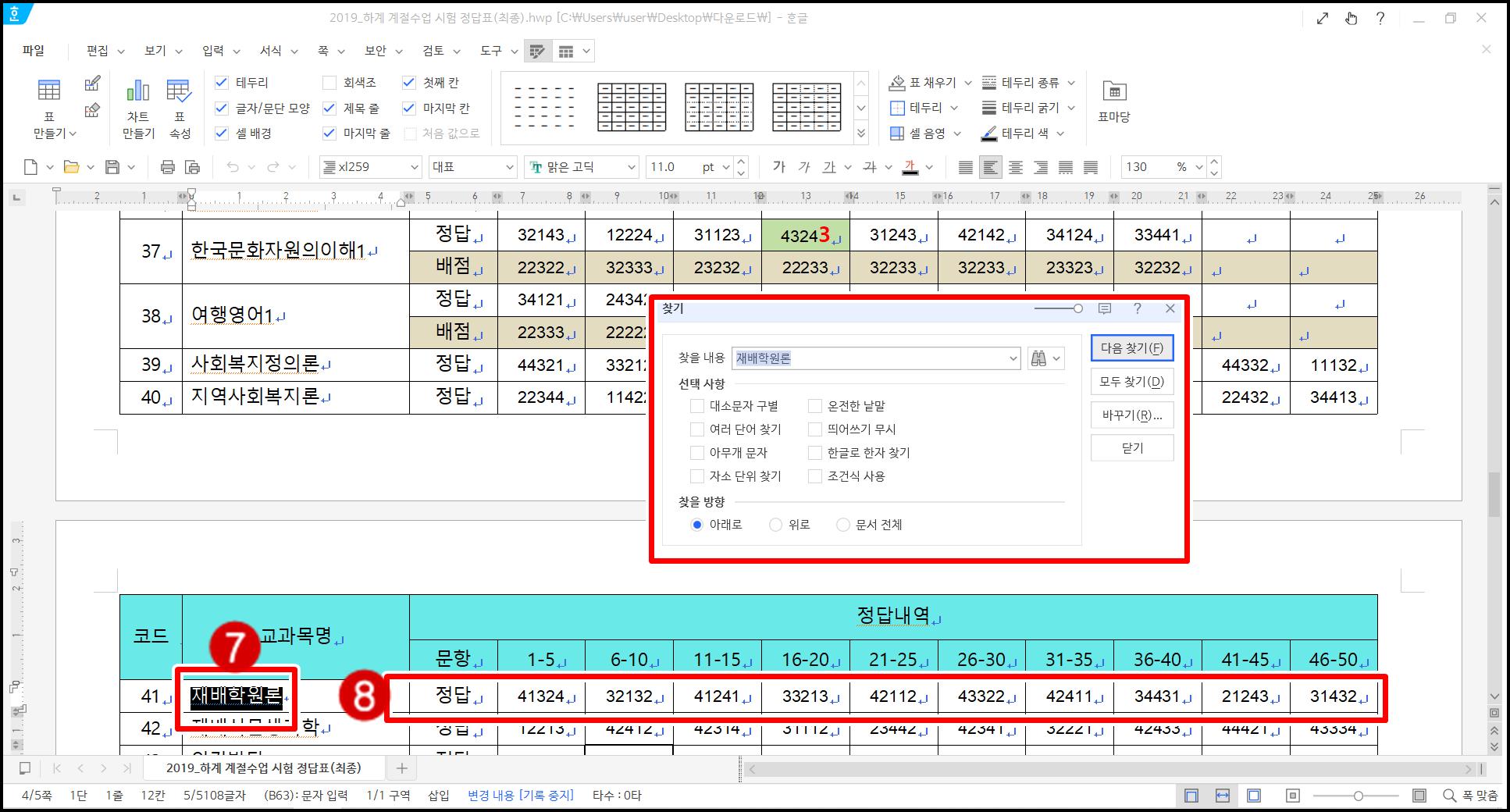Click the fit-width view icon in status bar
1510x812 pixels.
point(1223,796)
